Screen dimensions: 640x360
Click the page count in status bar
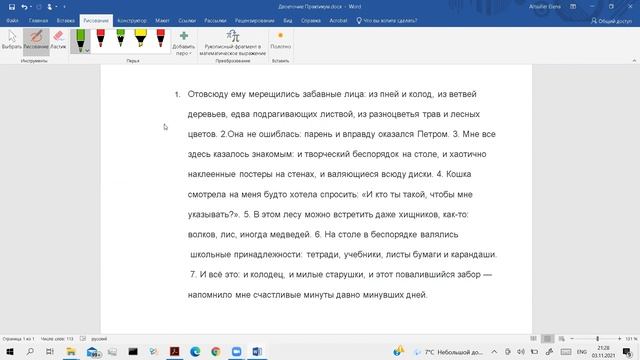(x=18, y=339)
